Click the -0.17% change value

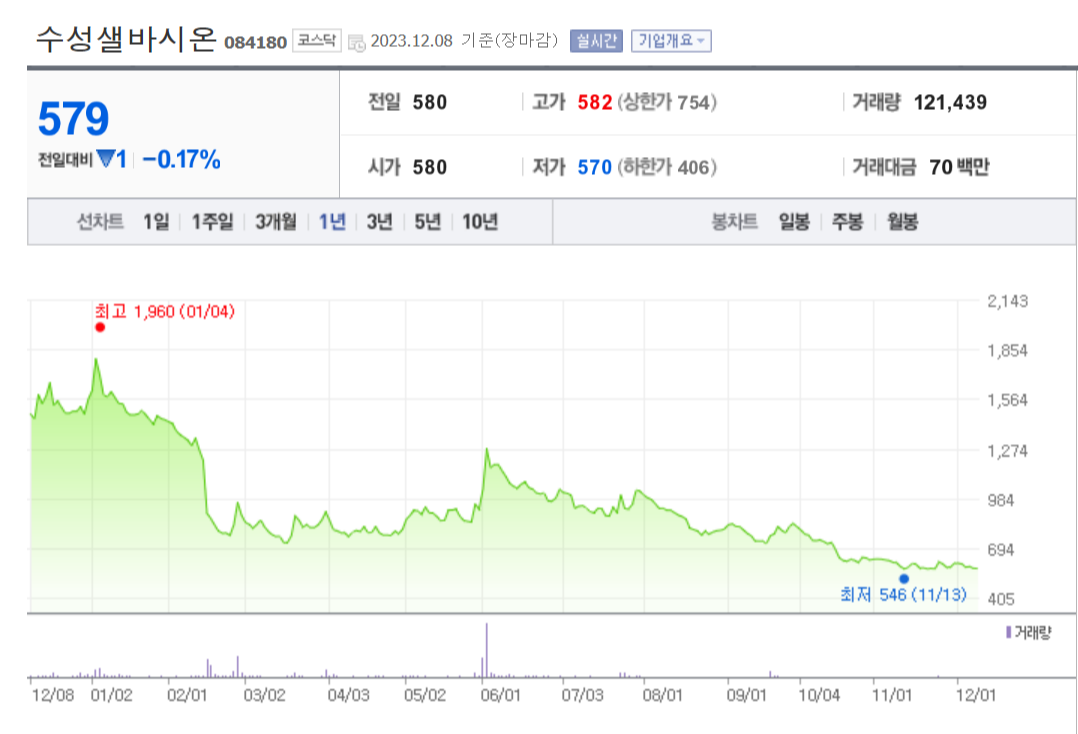click(x=182, y=160)
